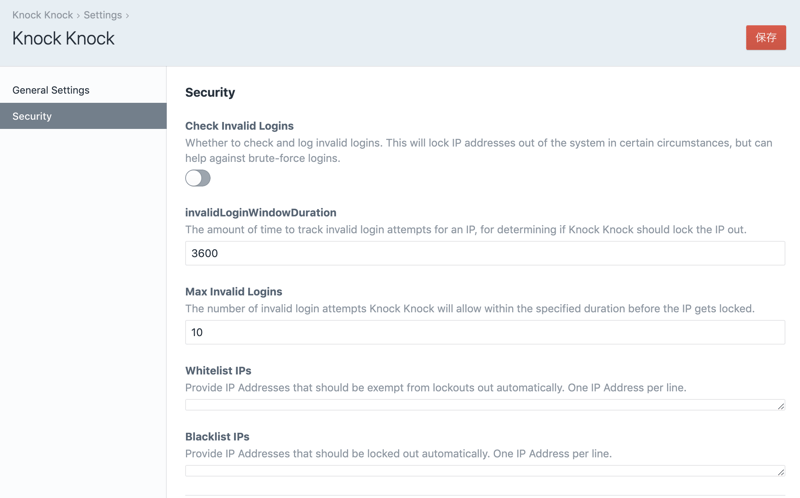Go to Knock Knock in the breadcrumb
The width and height of the screenshot is (800, 498).
pyautogui.click(x=42, y=15)
